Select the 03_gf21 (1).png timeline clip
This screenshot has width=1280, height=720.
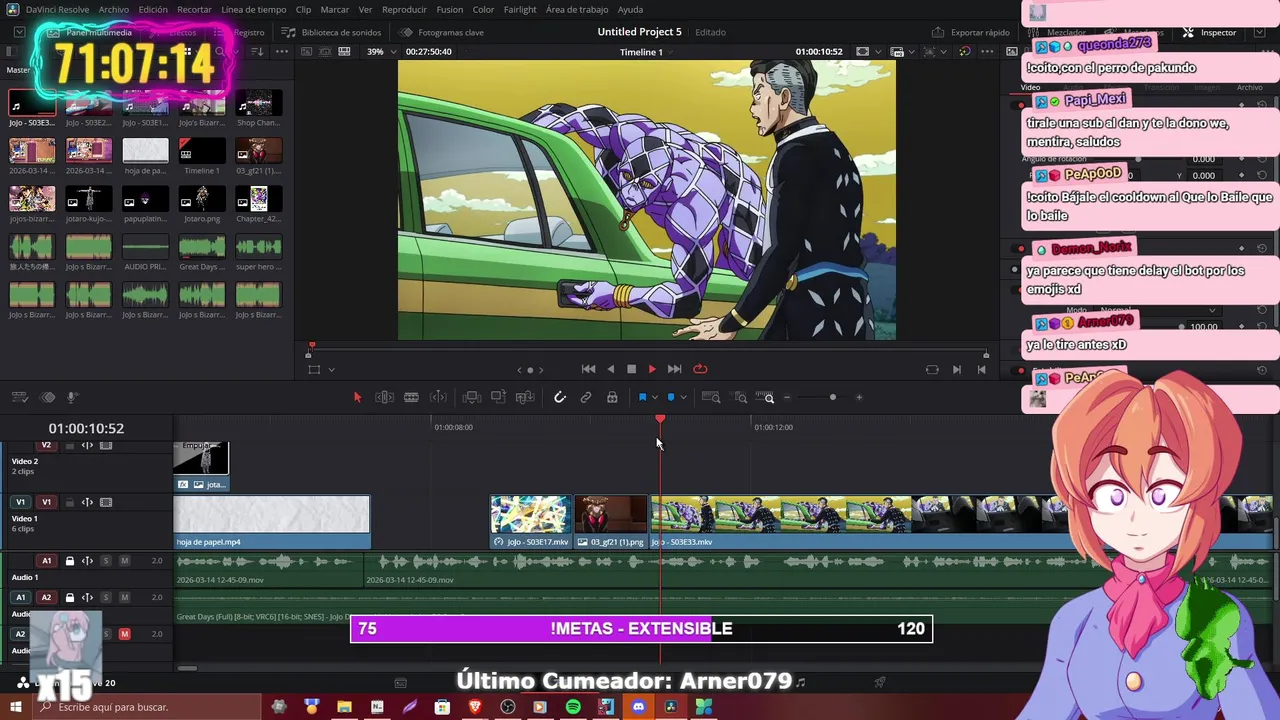click(x=610, y=523)
